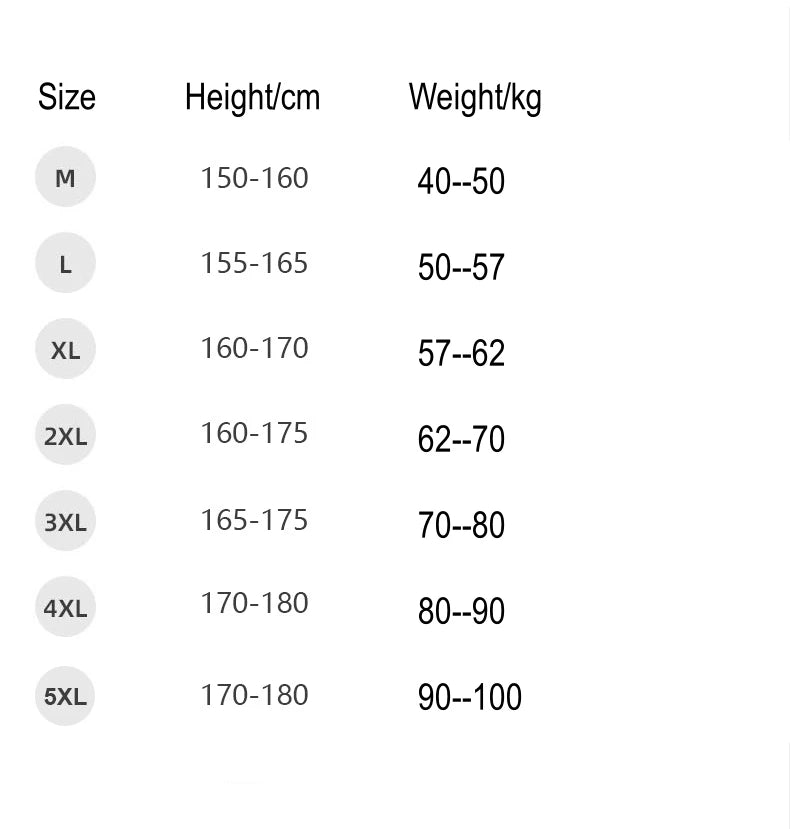Click the Weight/kg column header
Screen dimensions: 790x829
[475, 98]
